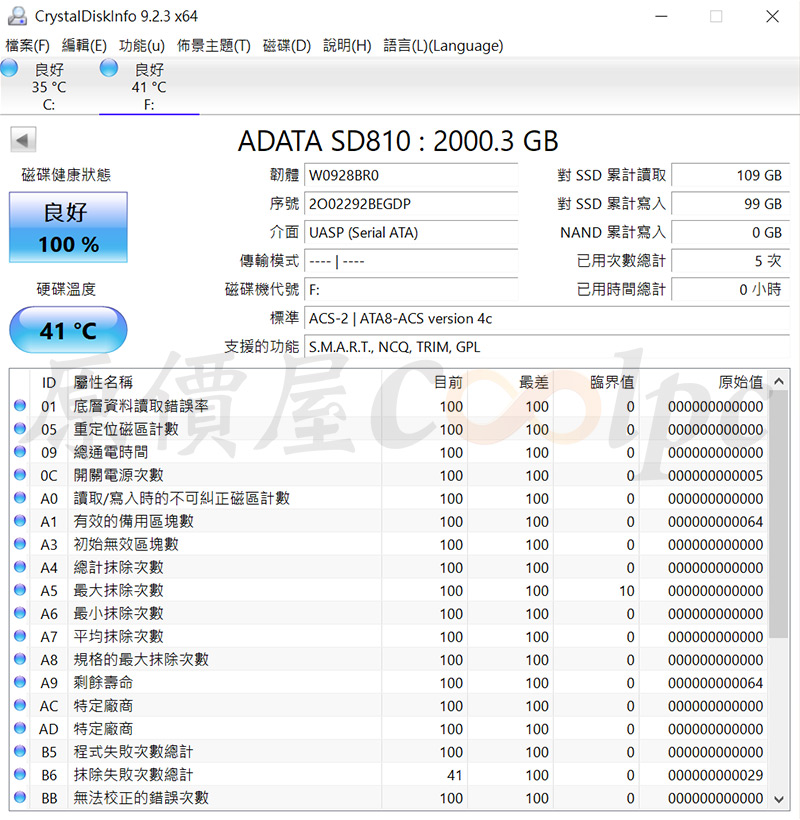Click the power on hours value 0 小時

(x=730, y=289)
